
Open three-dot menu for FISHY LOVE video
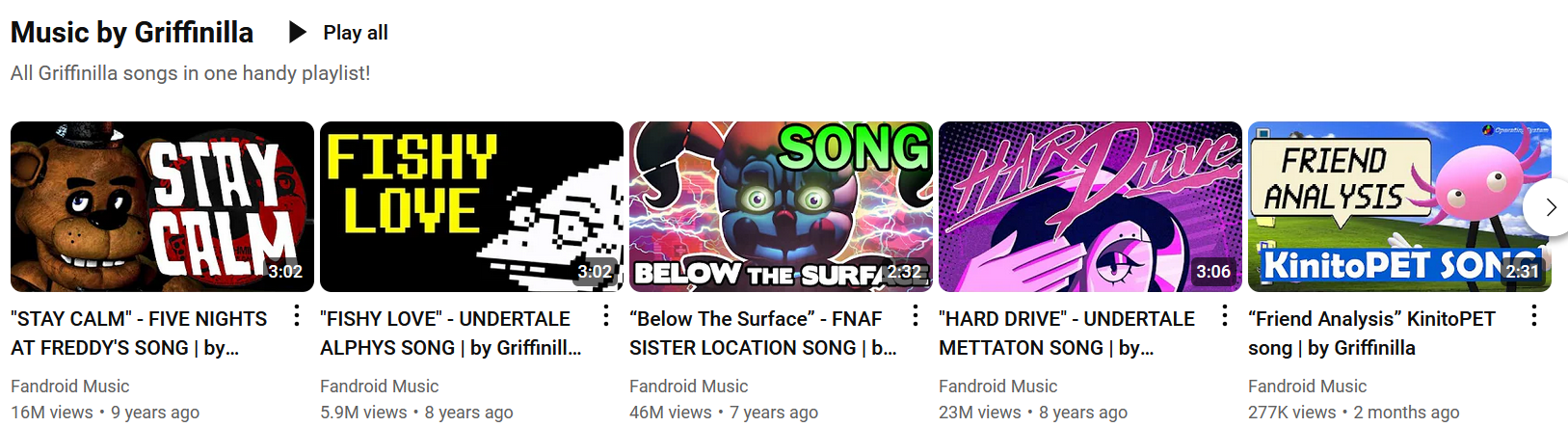click(606, 315)
